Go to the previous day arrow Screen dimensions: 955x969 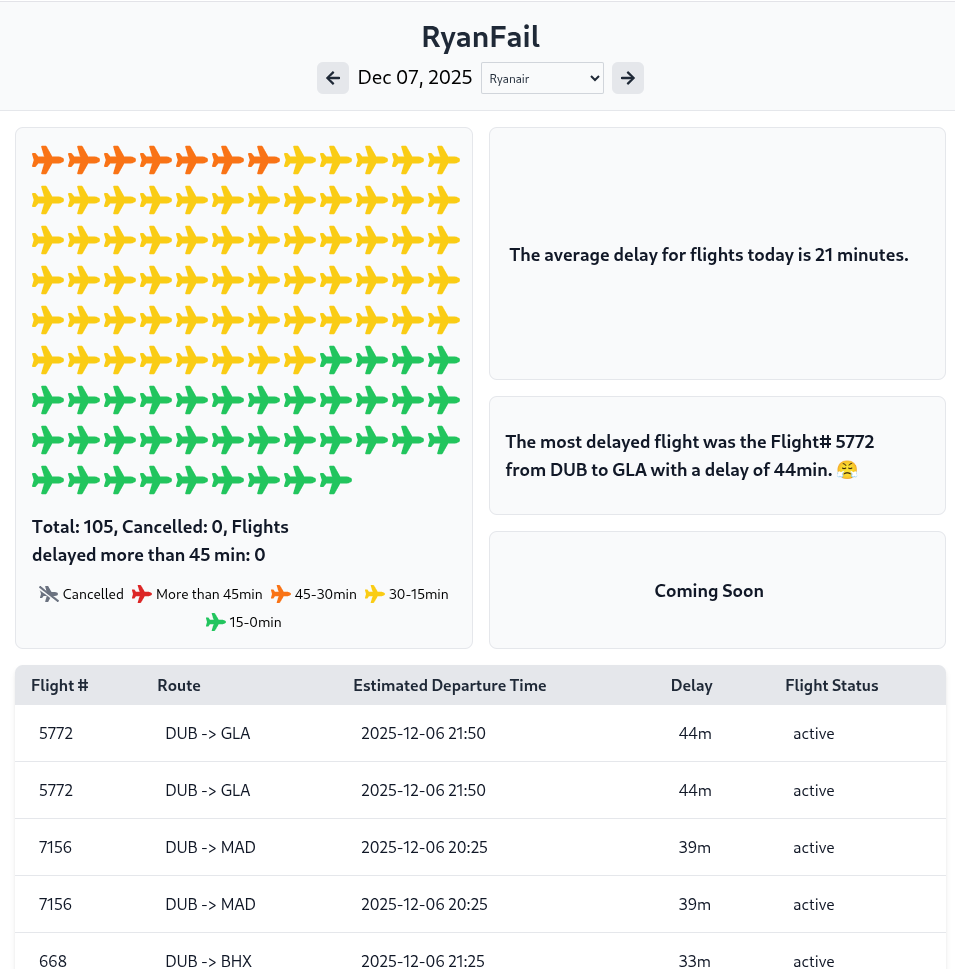333,78
